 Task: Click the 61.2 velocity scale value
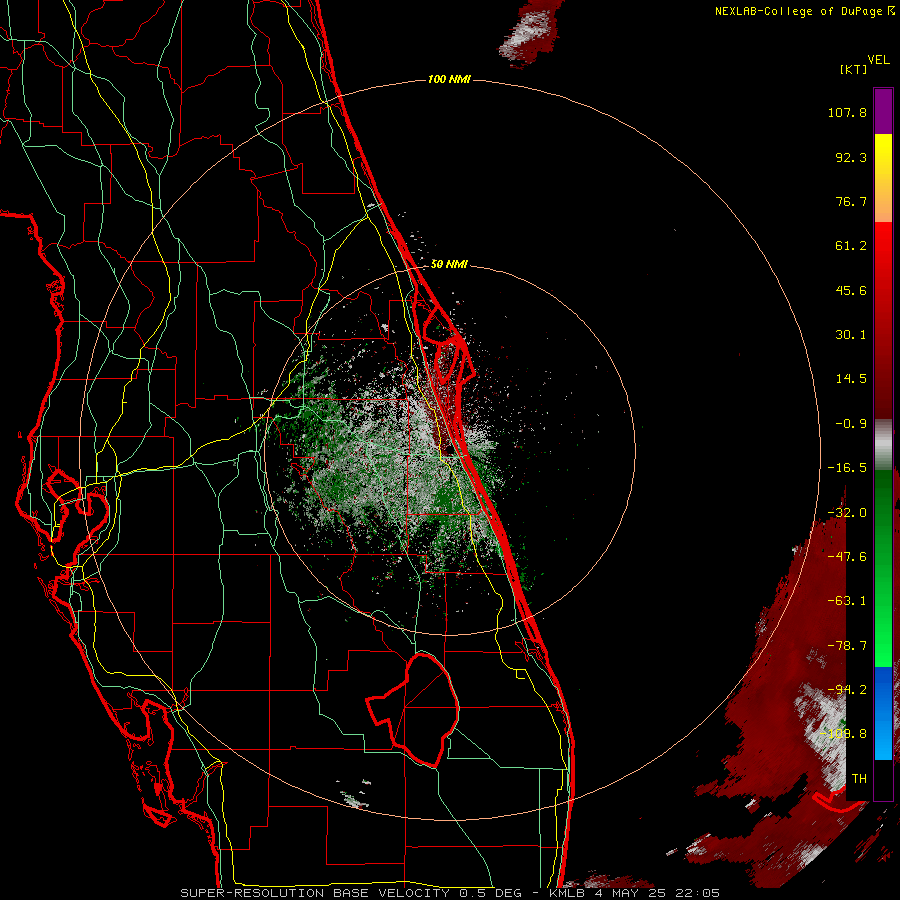pos(851,246)
